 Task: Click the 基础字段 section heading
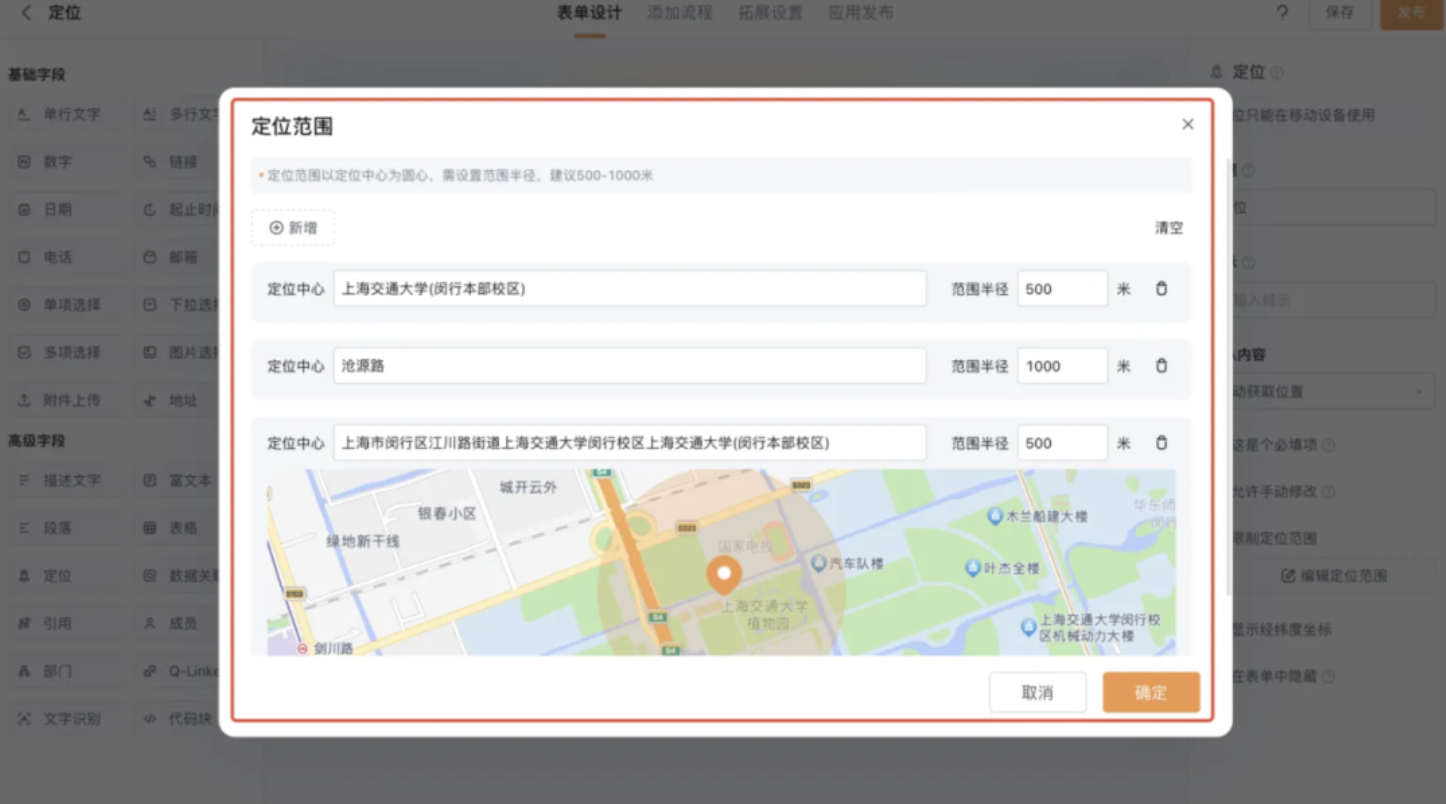click(37, 74)
